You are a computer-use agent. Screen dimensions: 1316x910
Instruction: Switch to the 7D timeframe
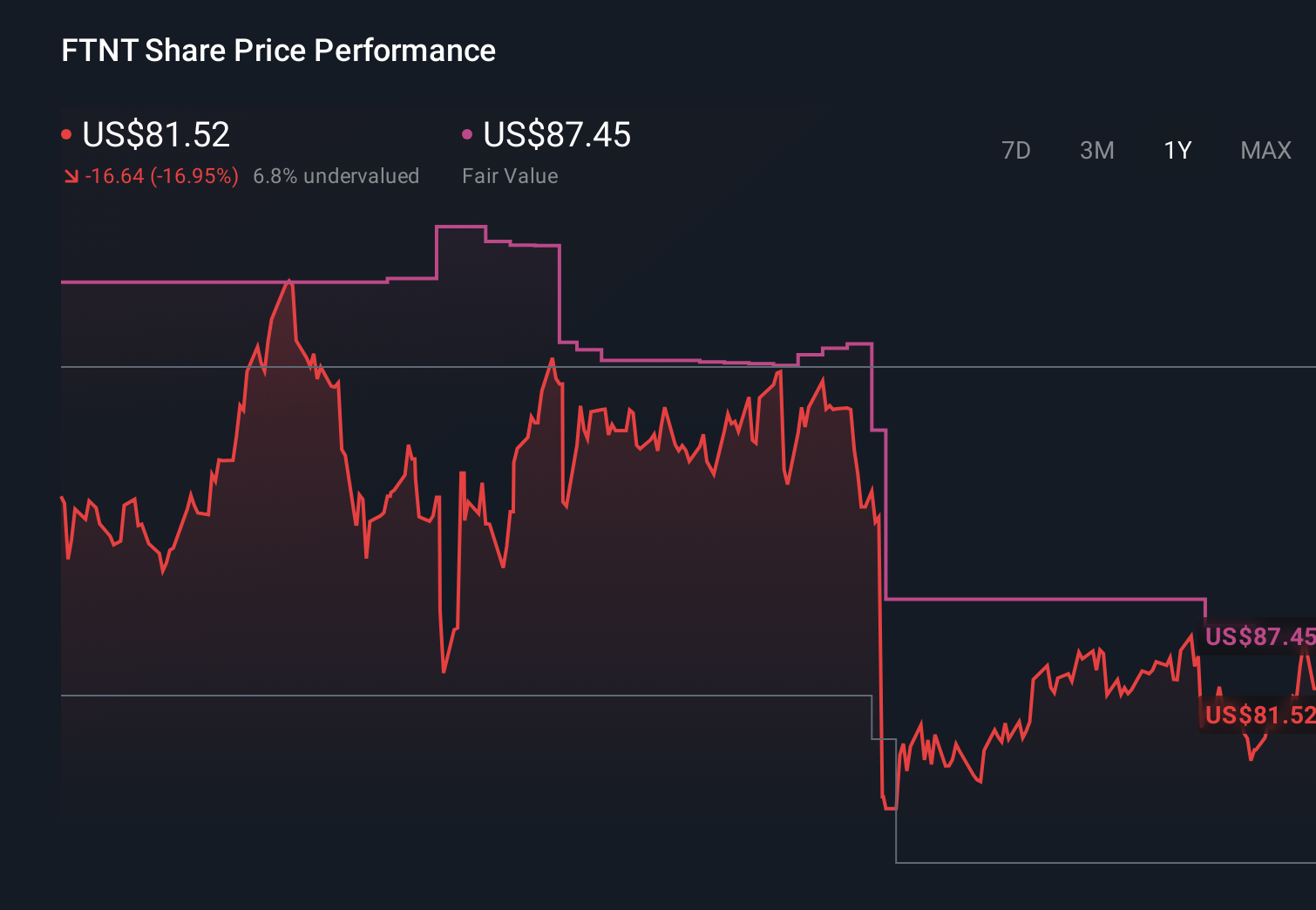1017,151
